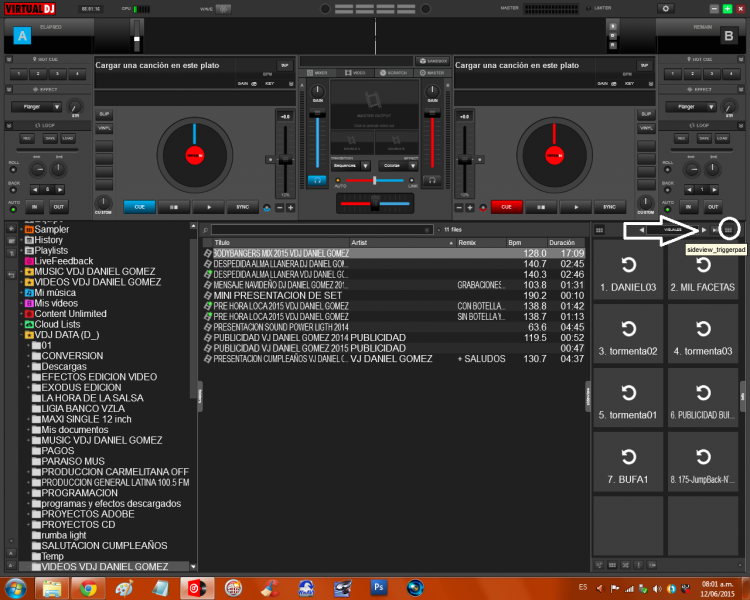Switch to the VIDEO tab
The height and width of the screenshot is (600, 750).
(x=355, y=73)
